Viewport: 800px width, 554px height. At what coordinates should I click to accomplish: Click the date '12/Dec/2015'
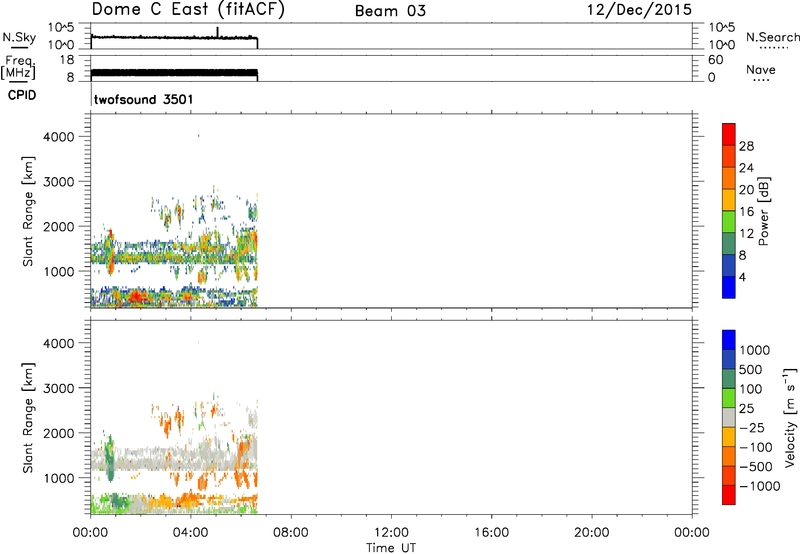pyautogui.click(x=639, y=9)
